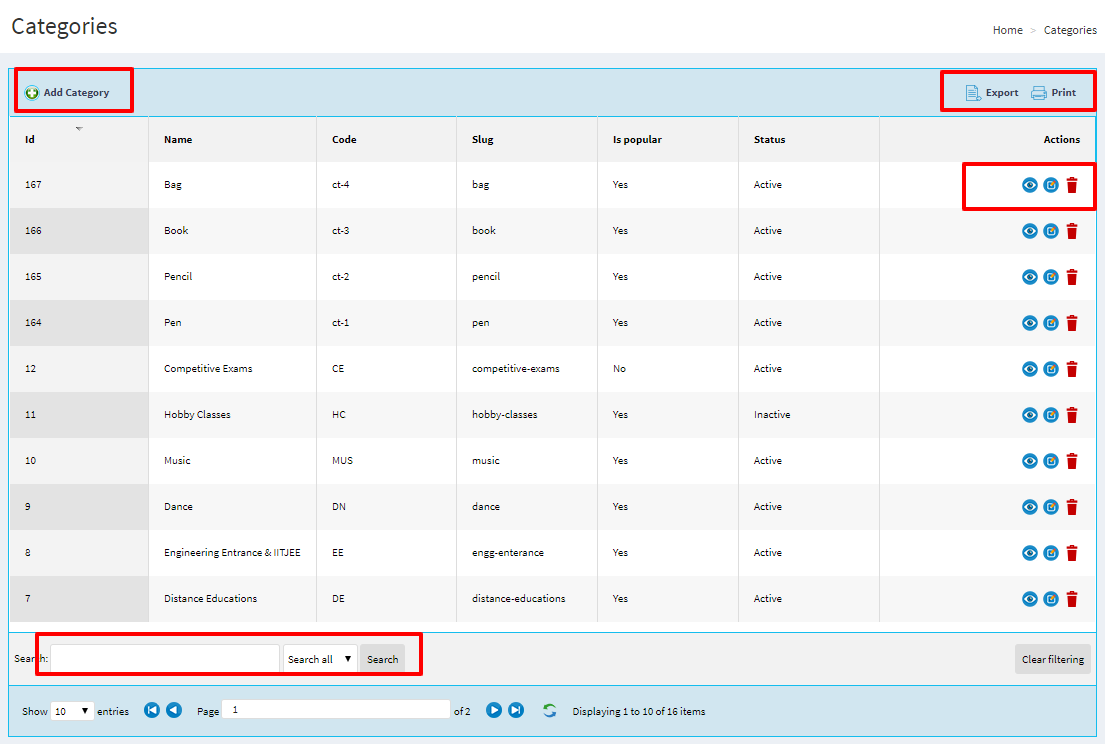The image size is (1105, 744).
Task: Open the Show entries count dropdown
Action: 72,711
